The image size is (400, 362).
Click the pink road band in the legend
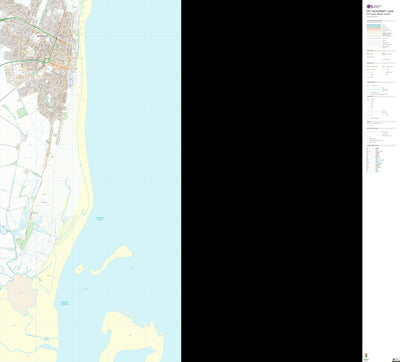[x=374, y=29]
